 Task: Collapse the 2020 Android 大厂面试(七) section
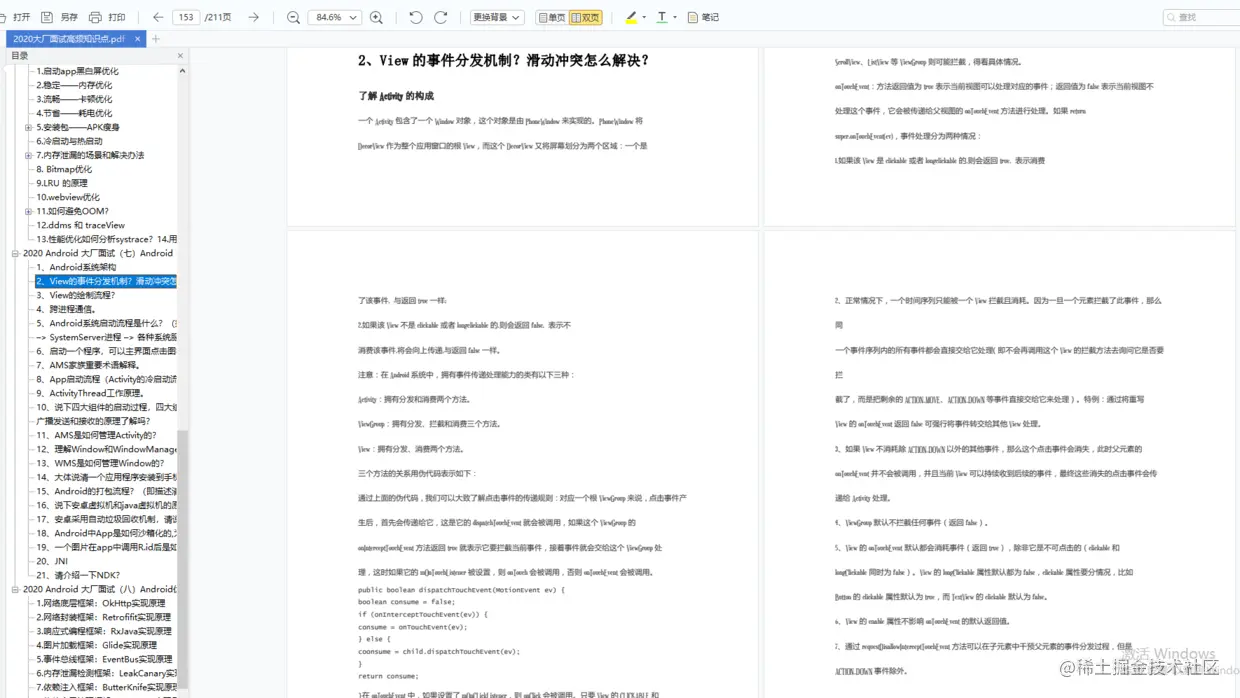(x=15, y=253)
